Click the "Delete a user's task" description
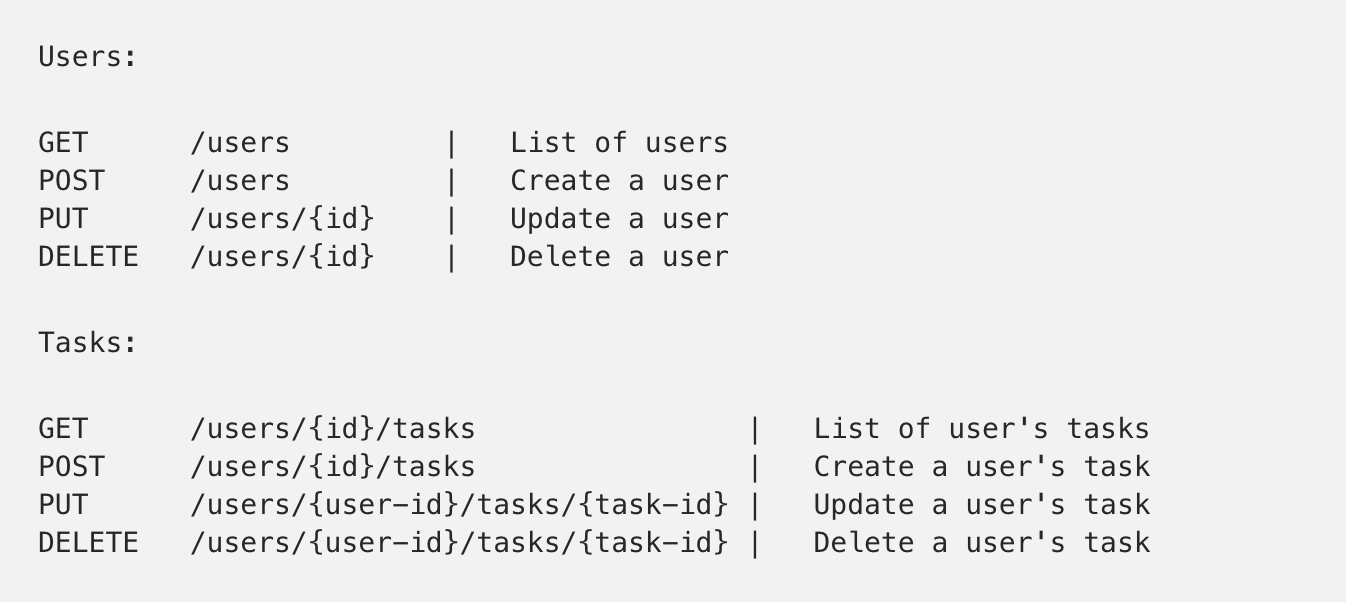Viewport: 1350px width, 608px height. 981,543
